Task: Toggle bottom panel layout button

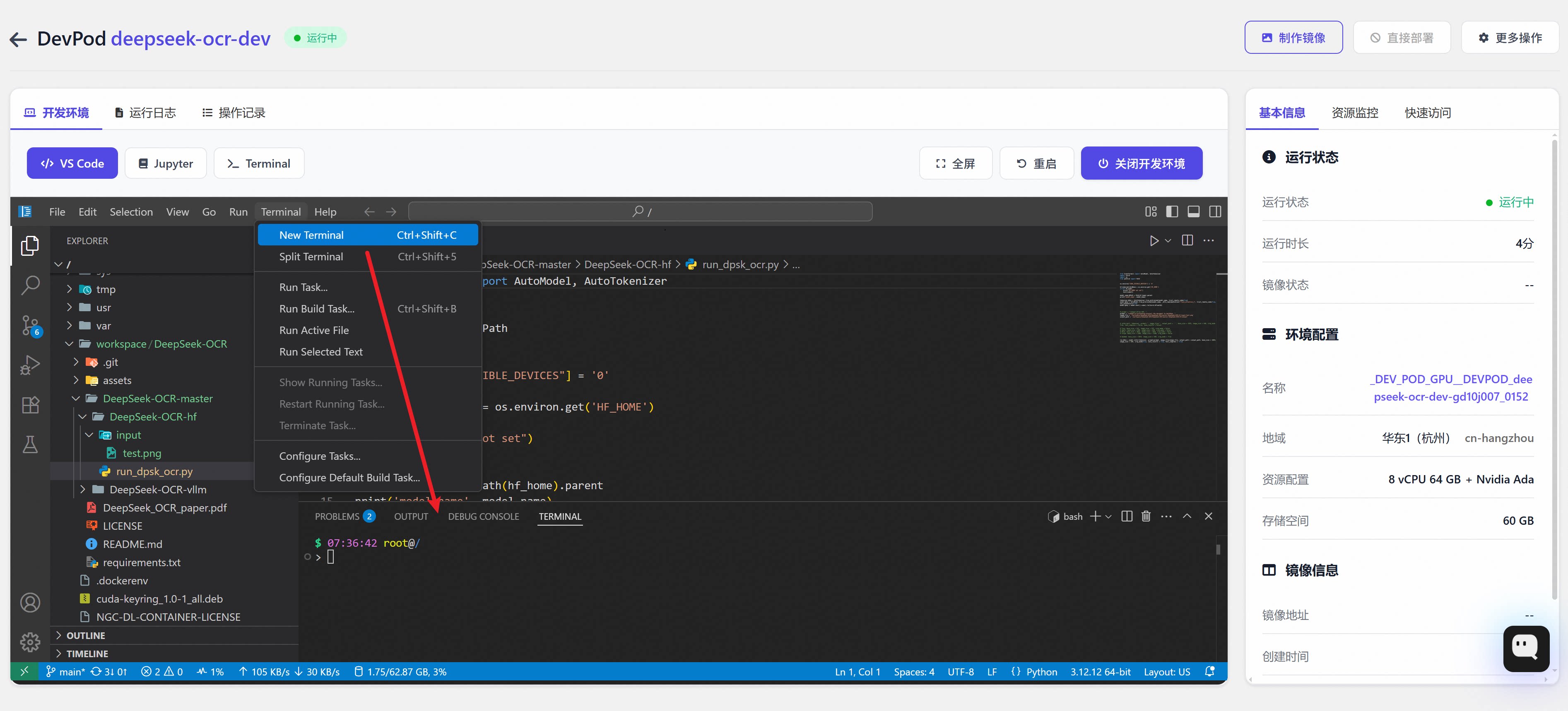Action: tap(1193, 211)
